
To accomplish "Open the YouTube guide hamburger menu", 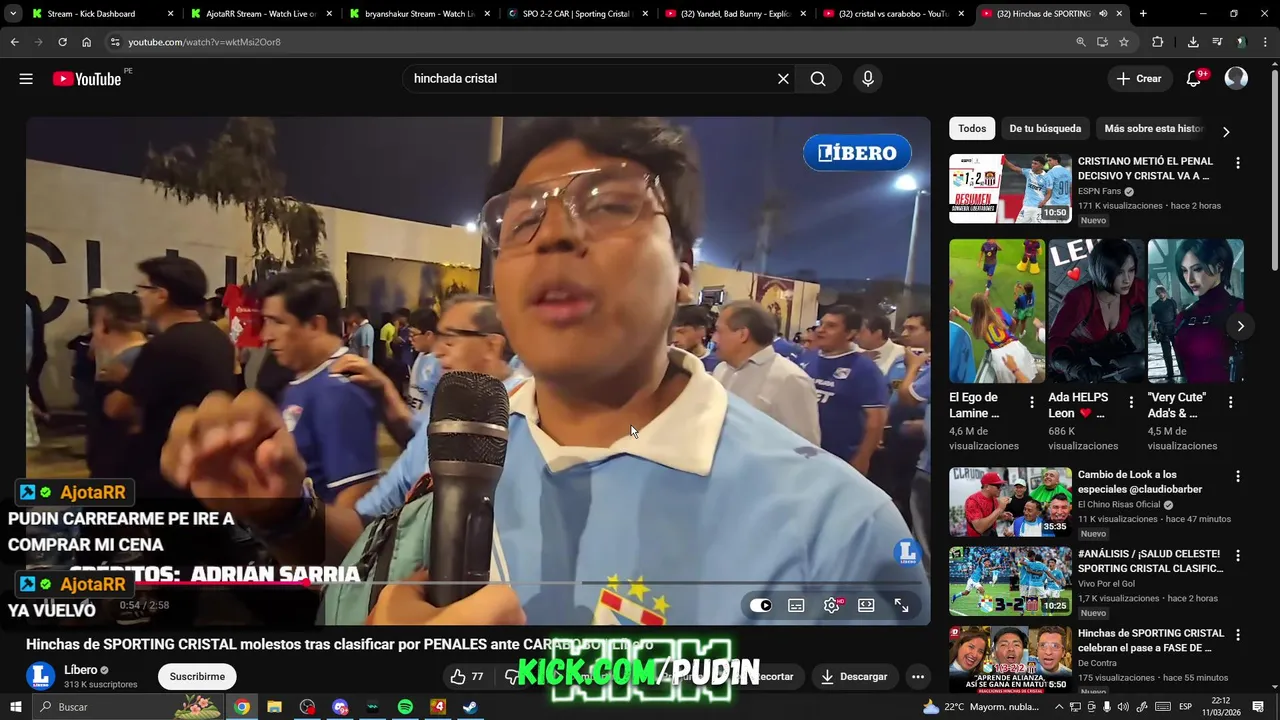I will (x=26, y=79).
